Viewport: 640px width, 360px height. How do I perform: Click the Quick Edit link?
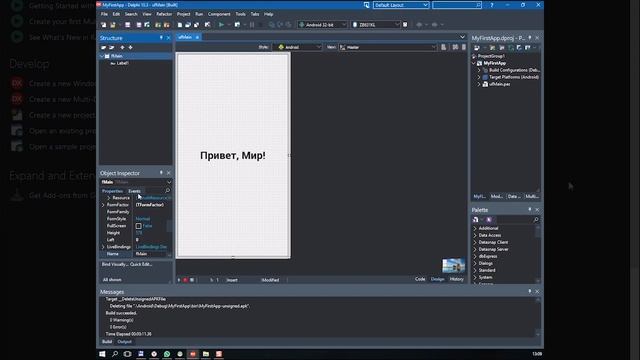coord(141,264)
